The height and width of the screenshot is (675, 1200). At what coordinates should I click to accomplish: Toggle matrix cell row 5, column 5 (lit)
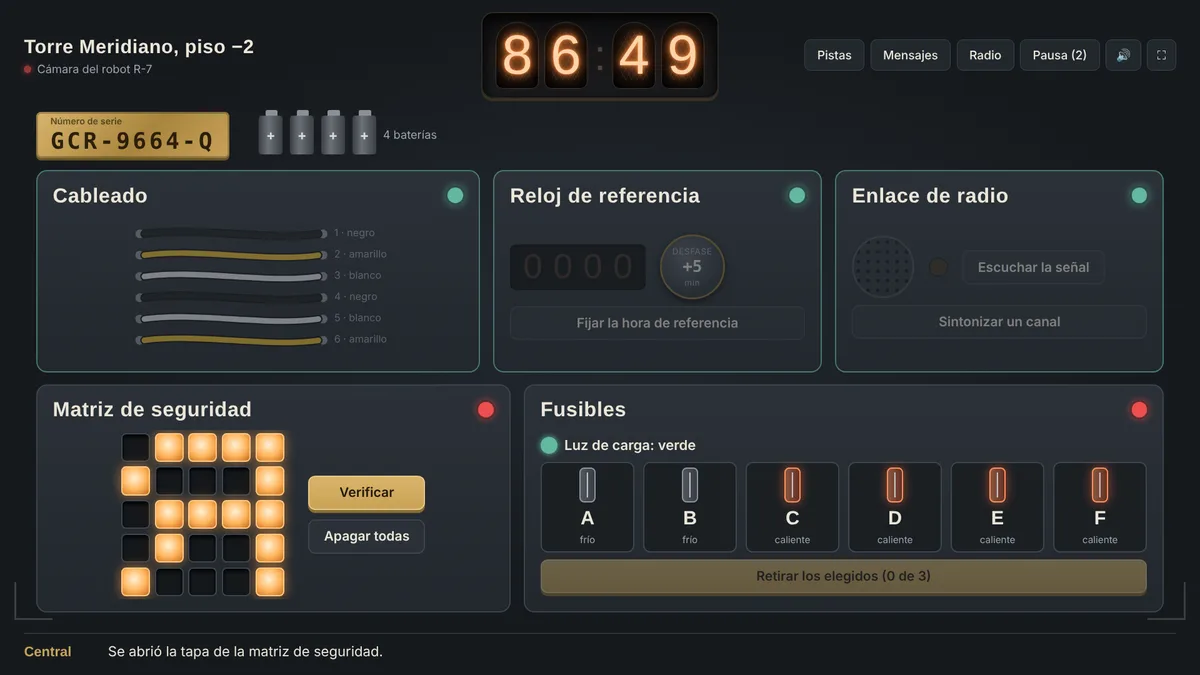pyautogui.click(x=270, y=582)
